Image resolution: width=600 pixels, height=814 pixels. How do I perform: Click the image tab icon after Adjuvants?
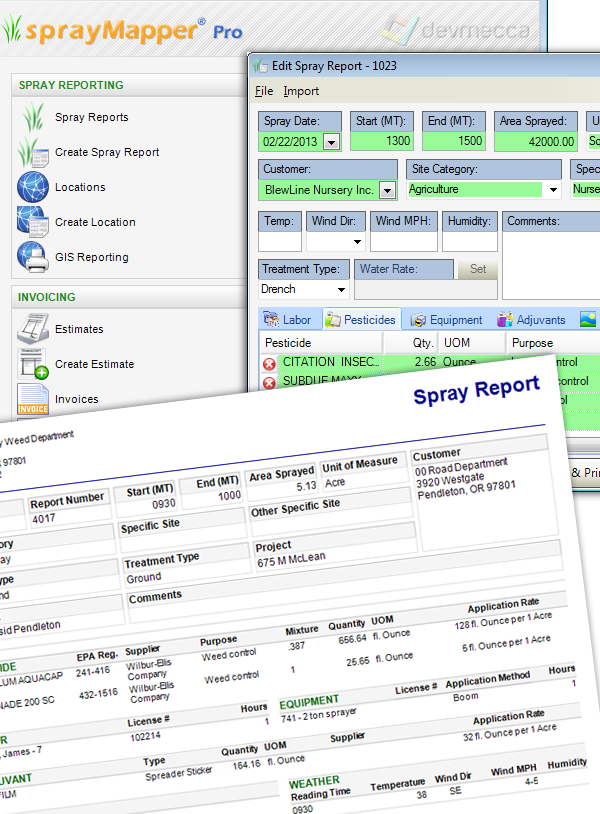[x=588, y=319]
